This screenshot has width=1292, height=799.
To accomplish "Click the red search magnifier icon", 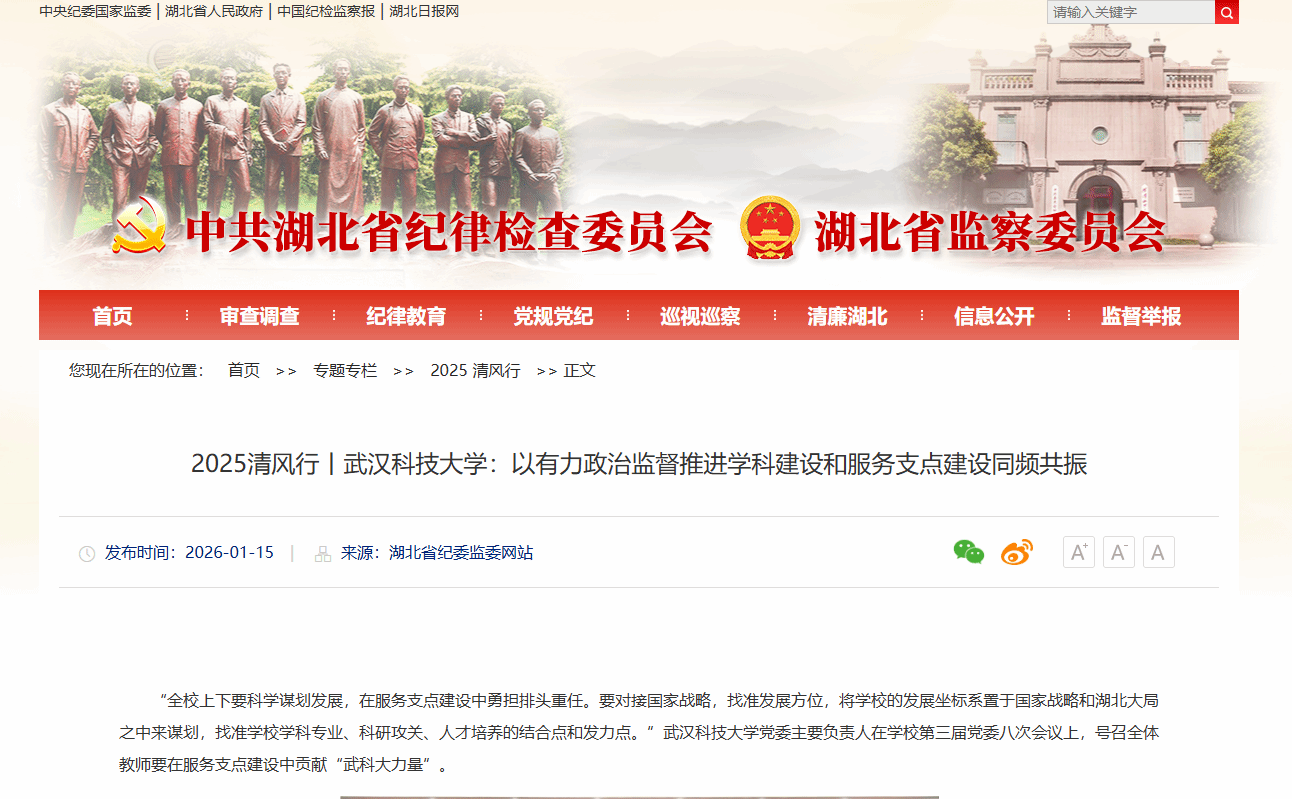I will [1227, 12].
